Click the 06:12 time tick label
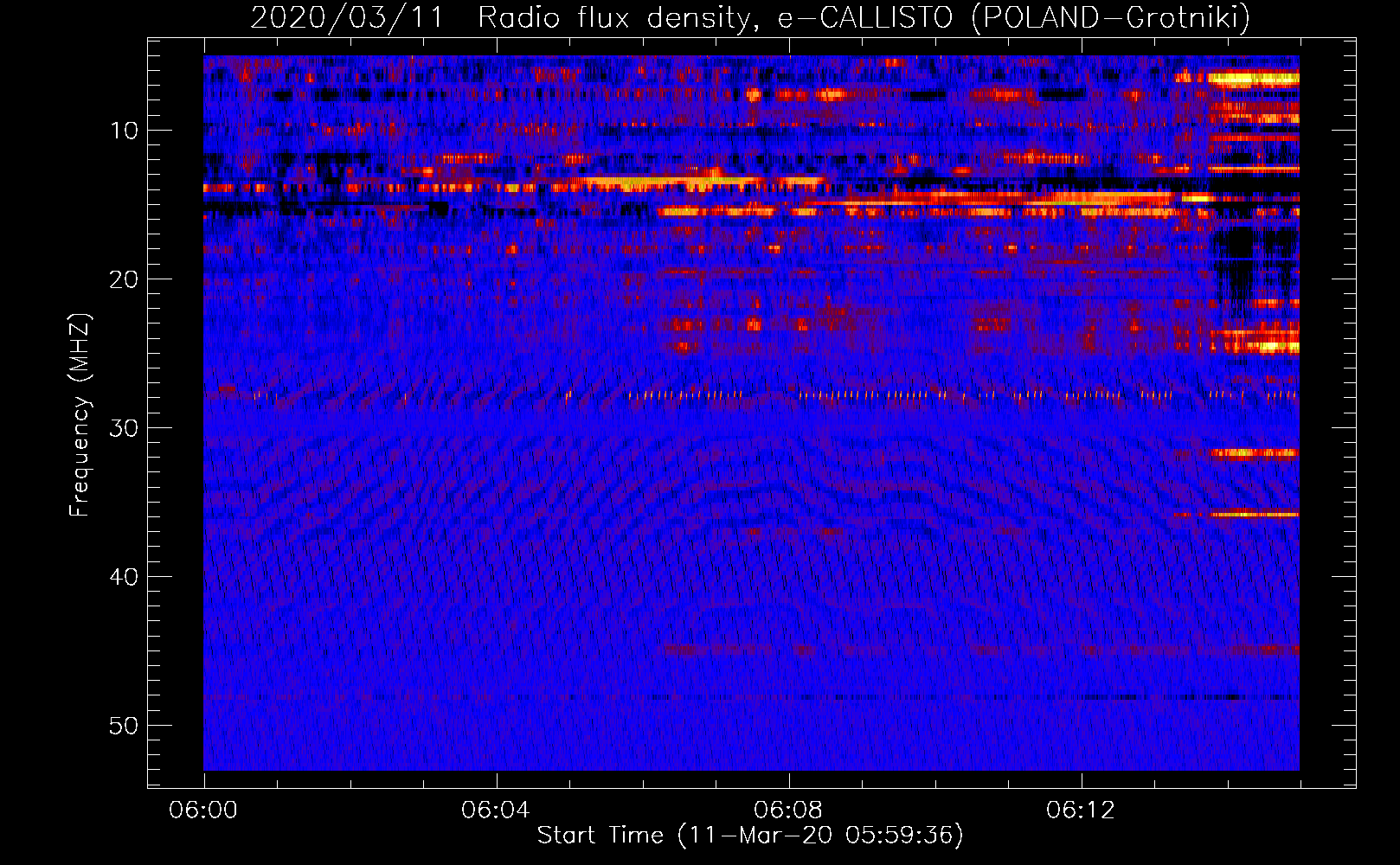This screenshot has height=865, width=1400. pyautogui.click(x=1081, y=811)
